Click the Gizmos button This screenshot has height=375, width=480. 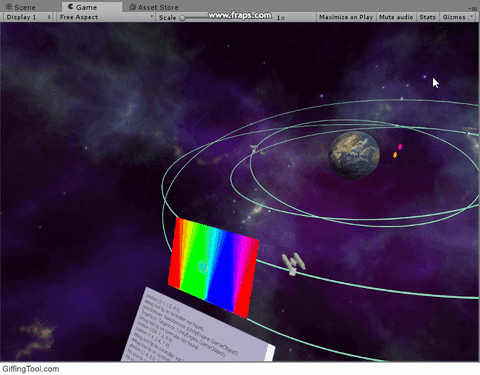454,17
